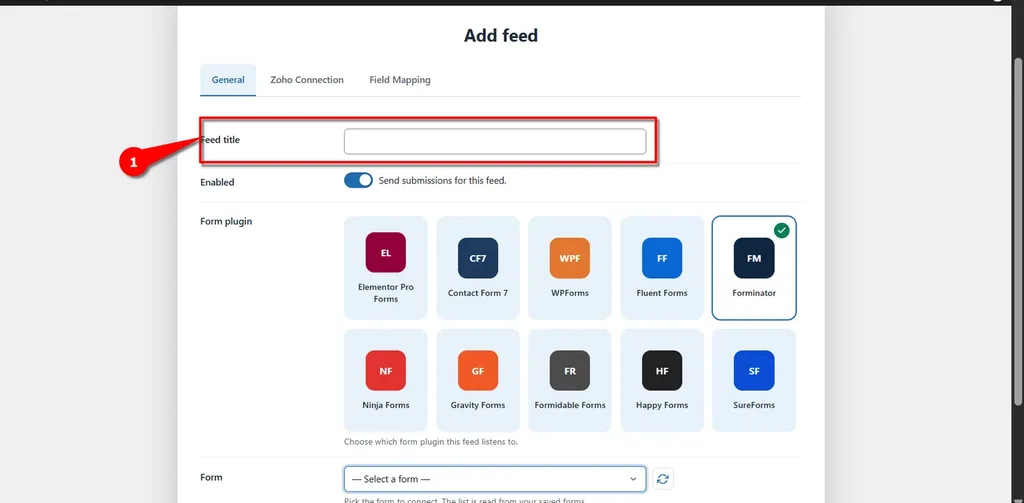This screenshot has width=1024, height=503.
Task: Select the Fluent Forms FF icon
Action: 662,258
